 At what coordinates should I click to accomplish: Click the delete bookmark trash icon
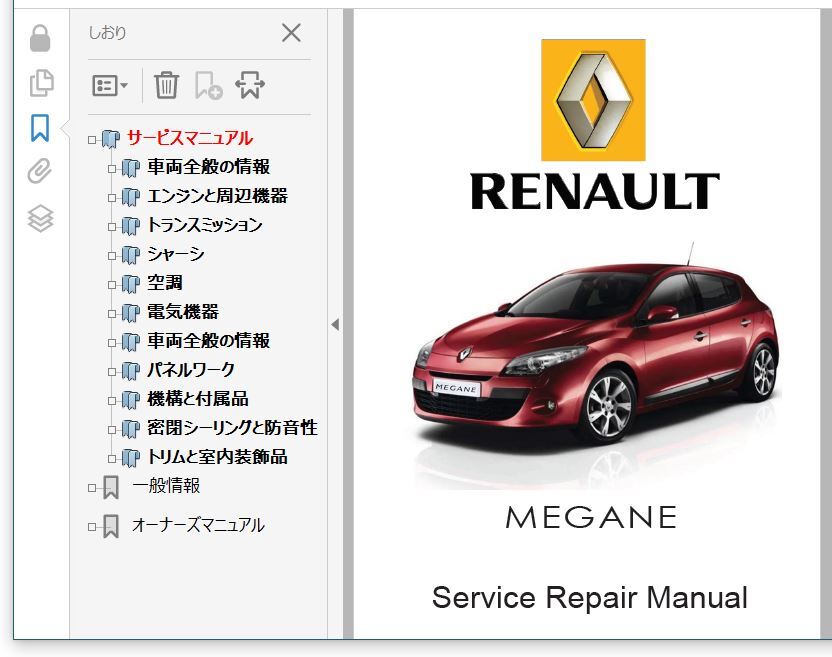(x=166, y=85)
